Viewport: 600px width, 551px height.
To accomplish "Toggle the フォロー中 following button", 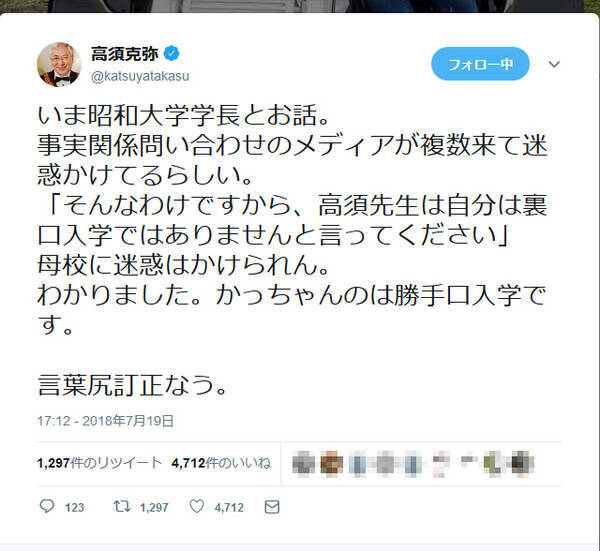I will (480, 64).
